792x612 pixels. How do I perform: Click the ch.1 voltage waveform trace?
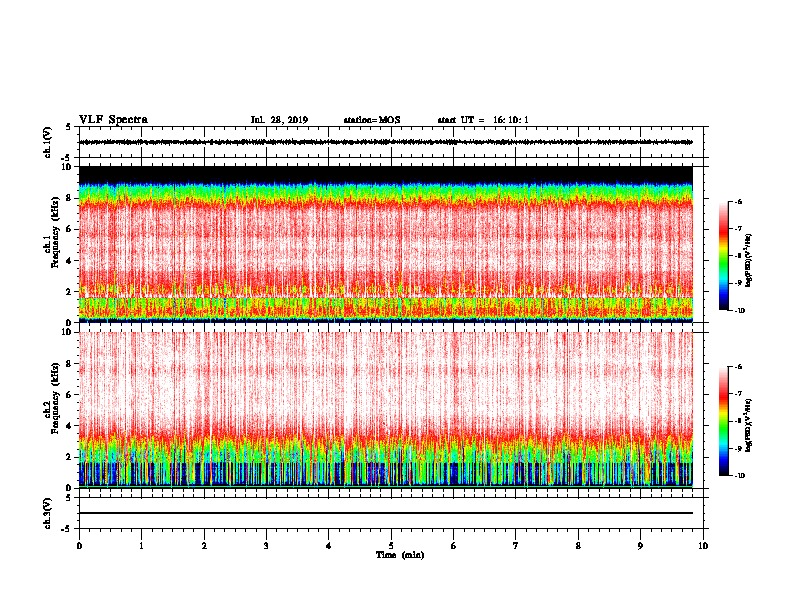(385, 142)
